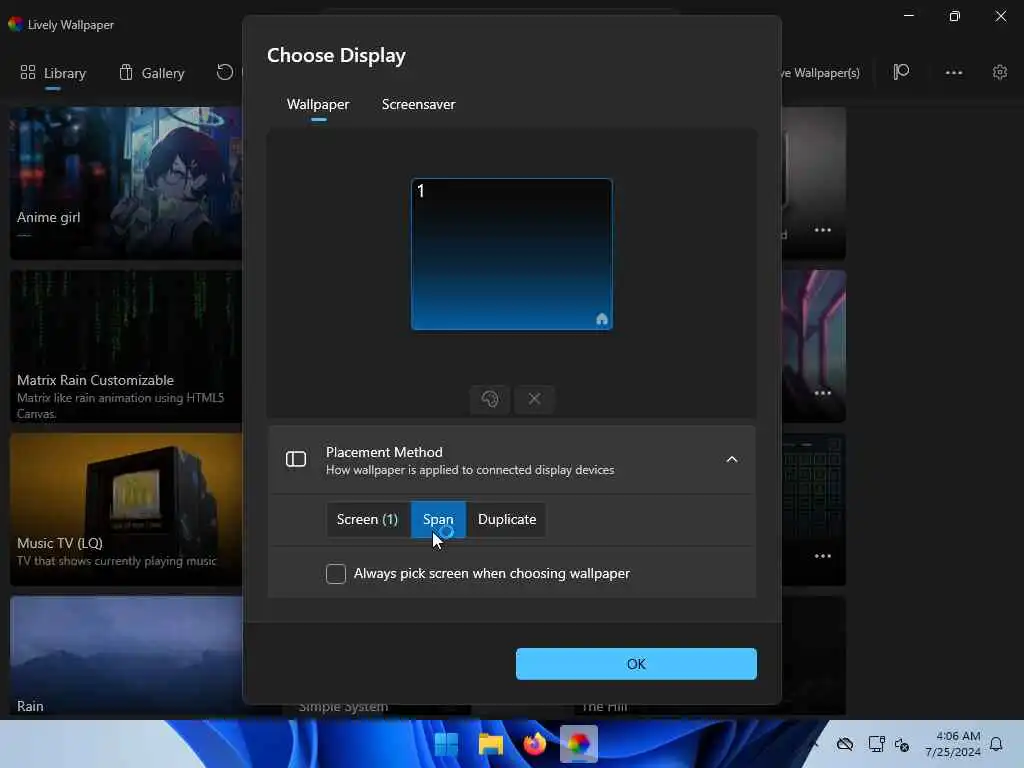Click the Patreon icon in the toolbar

pos(901,72)
